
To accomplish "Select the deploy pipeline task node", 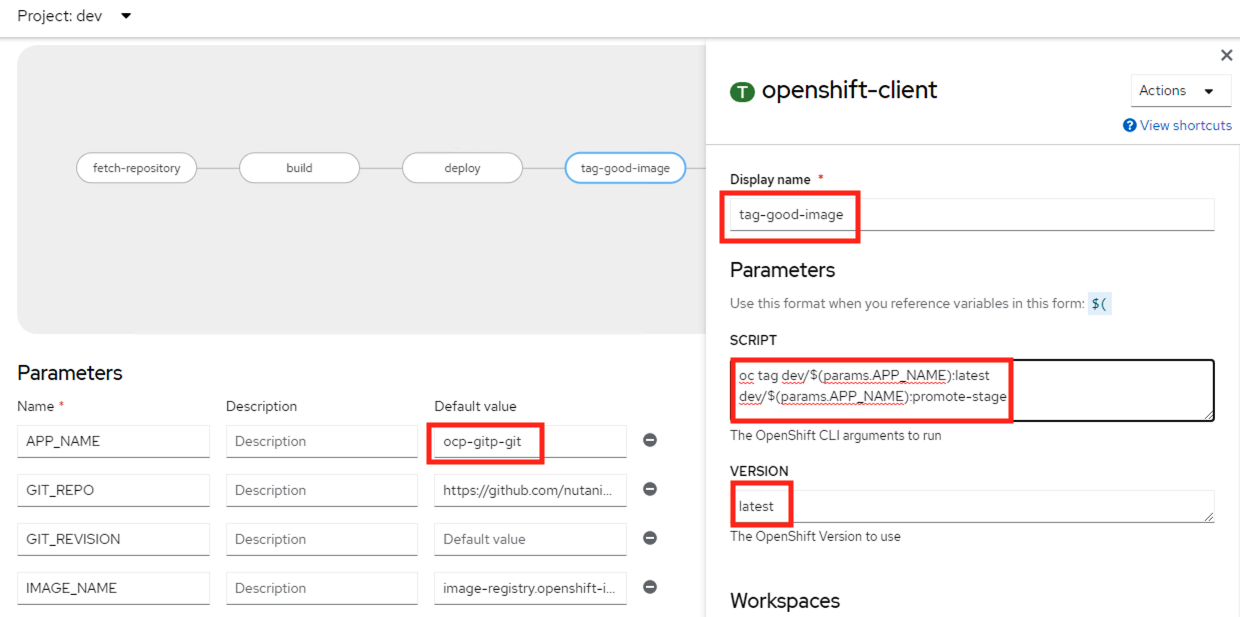I will click(x=462, y=168).
